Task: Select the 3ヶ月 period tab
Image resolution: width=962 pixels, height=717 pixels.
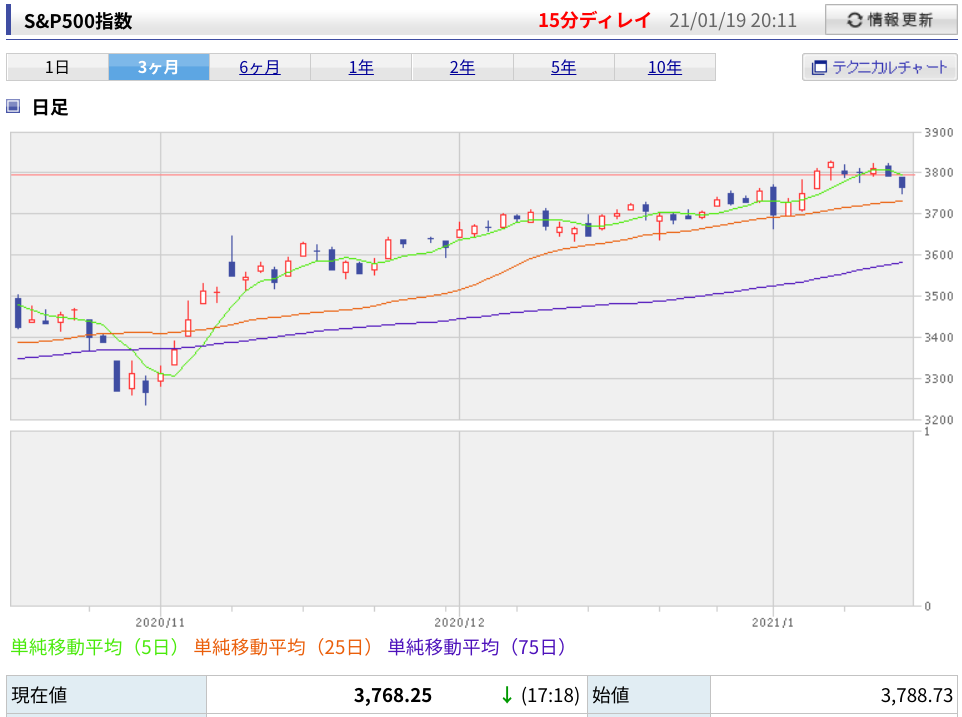Action: tap(159, 67)
